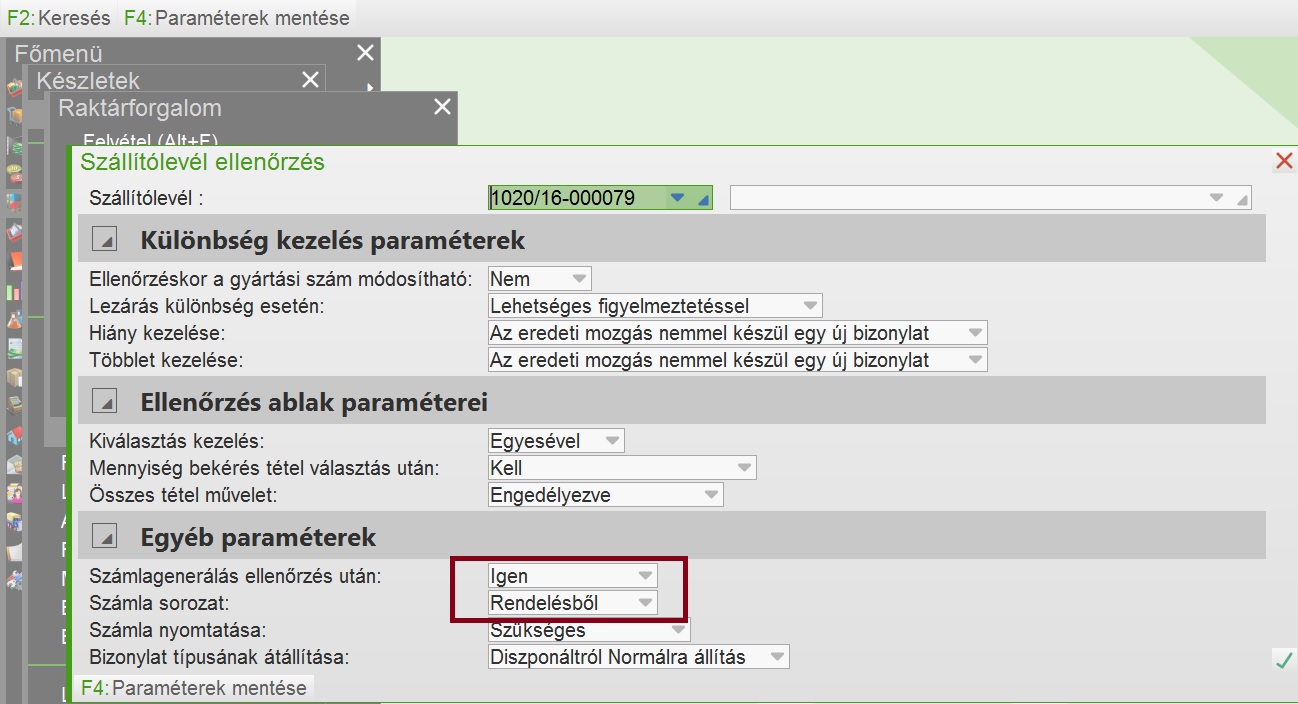Close the Raktárforgalom panel
This screenshot has width=1298, height=704.
point(441,107)
